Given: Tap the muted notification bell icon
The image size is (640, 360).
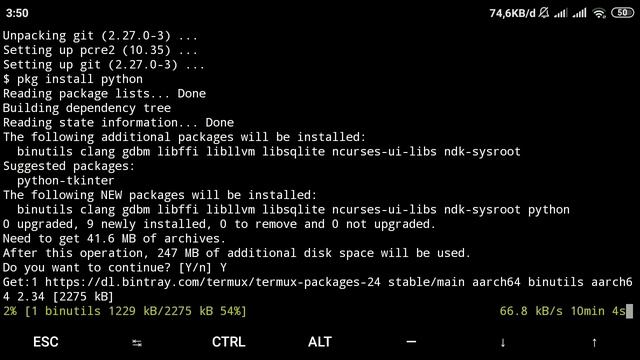Looking at the screenshot, I should pos(544,13).
